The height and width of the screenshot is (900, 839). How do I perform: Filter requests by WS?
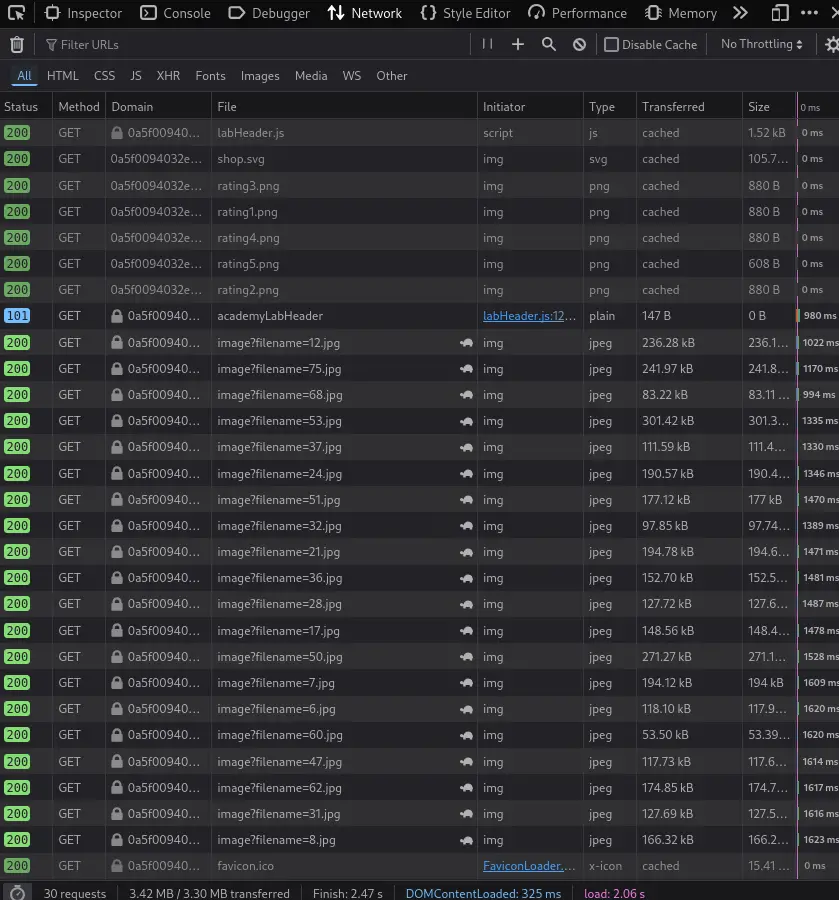click(x=352, y=76)
